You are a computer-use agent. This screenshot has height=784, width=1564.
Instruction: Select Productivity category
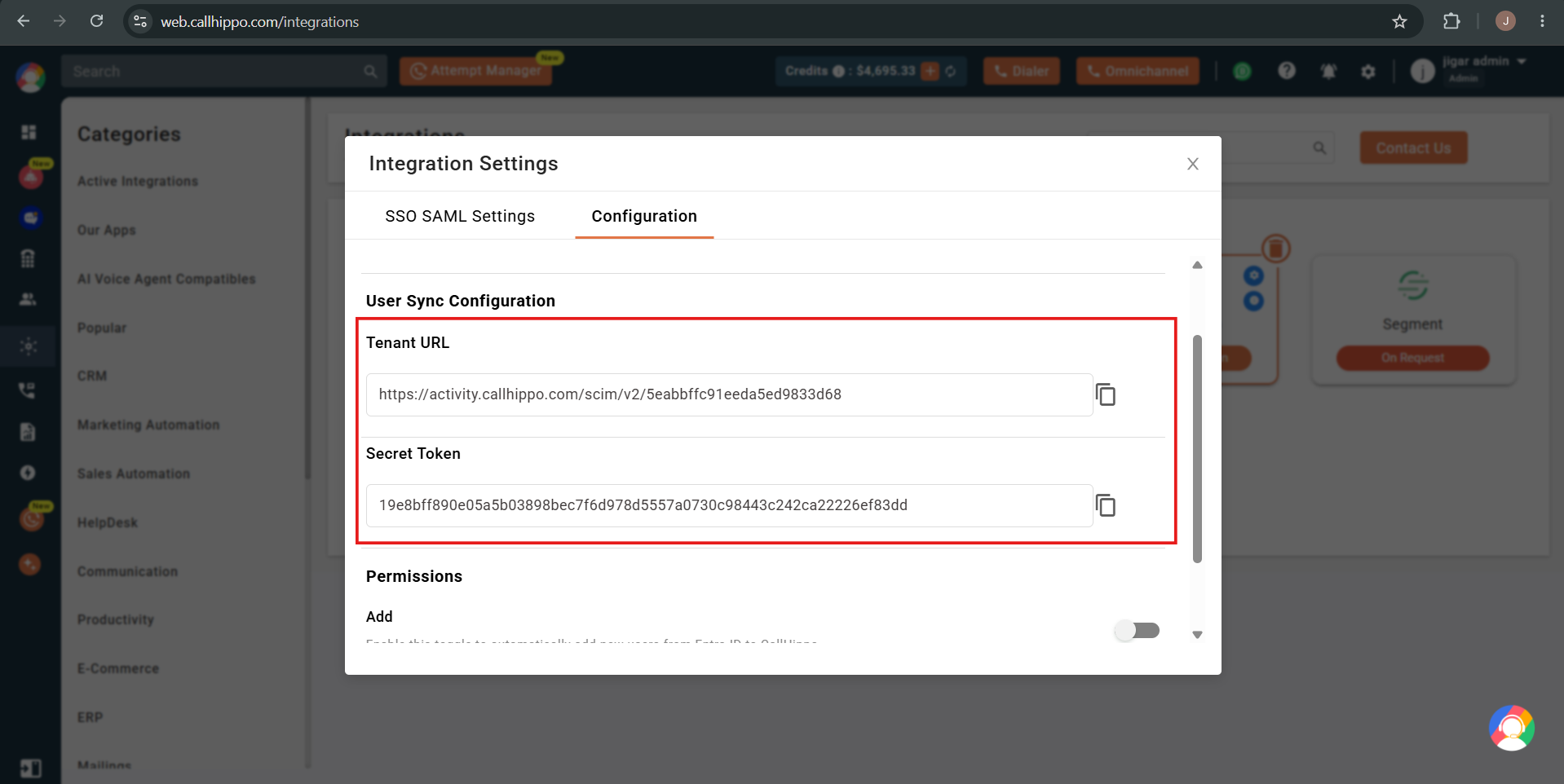(x=116, y=619)
